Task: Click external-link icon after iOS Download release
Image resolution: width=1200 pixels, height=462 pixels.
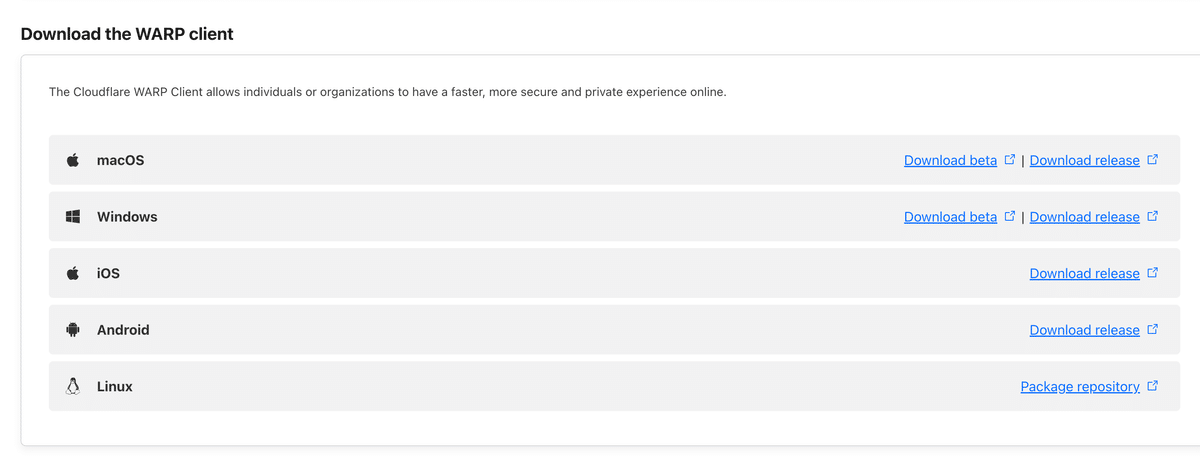Action: pyautogui.click(x=1153, y=272)
